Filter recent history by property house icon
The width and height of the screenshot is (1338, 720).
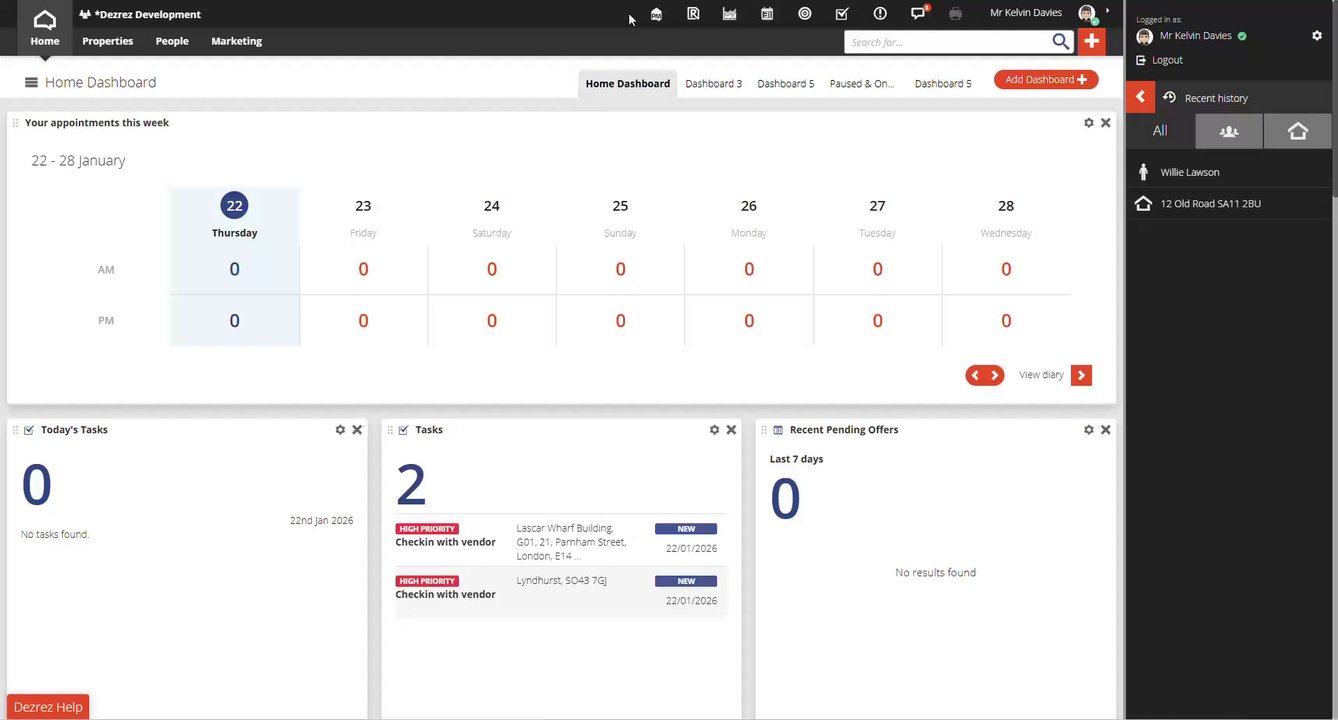click(1297, 131)
